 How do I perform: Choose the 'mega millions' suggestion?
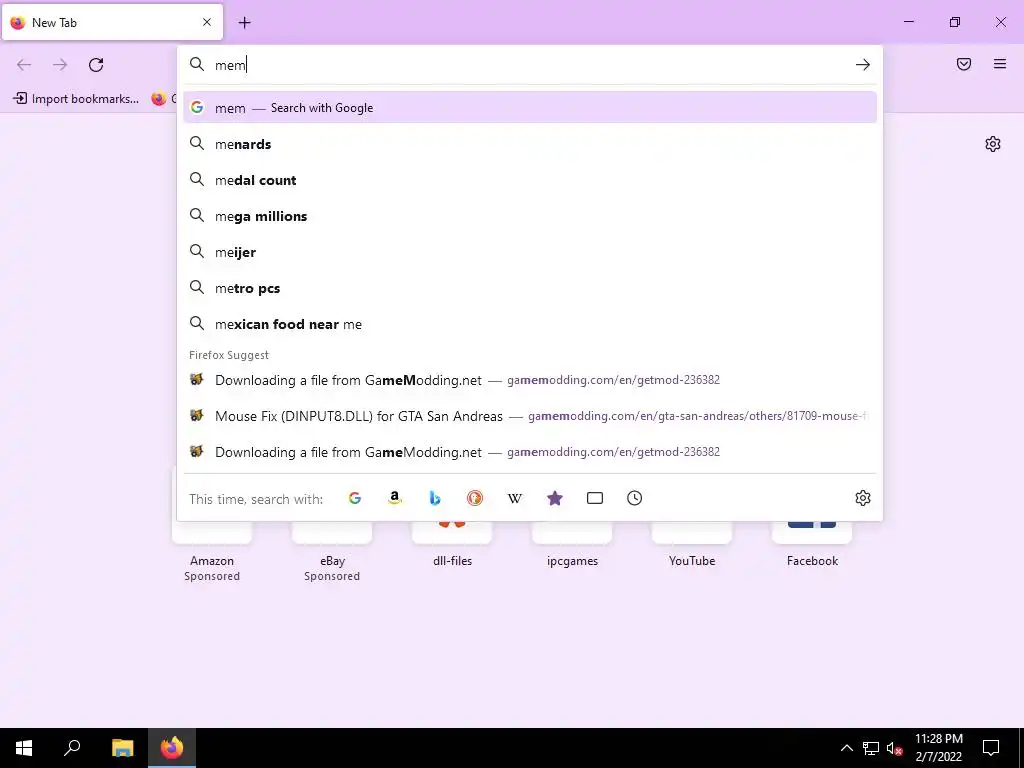(530, 216)
